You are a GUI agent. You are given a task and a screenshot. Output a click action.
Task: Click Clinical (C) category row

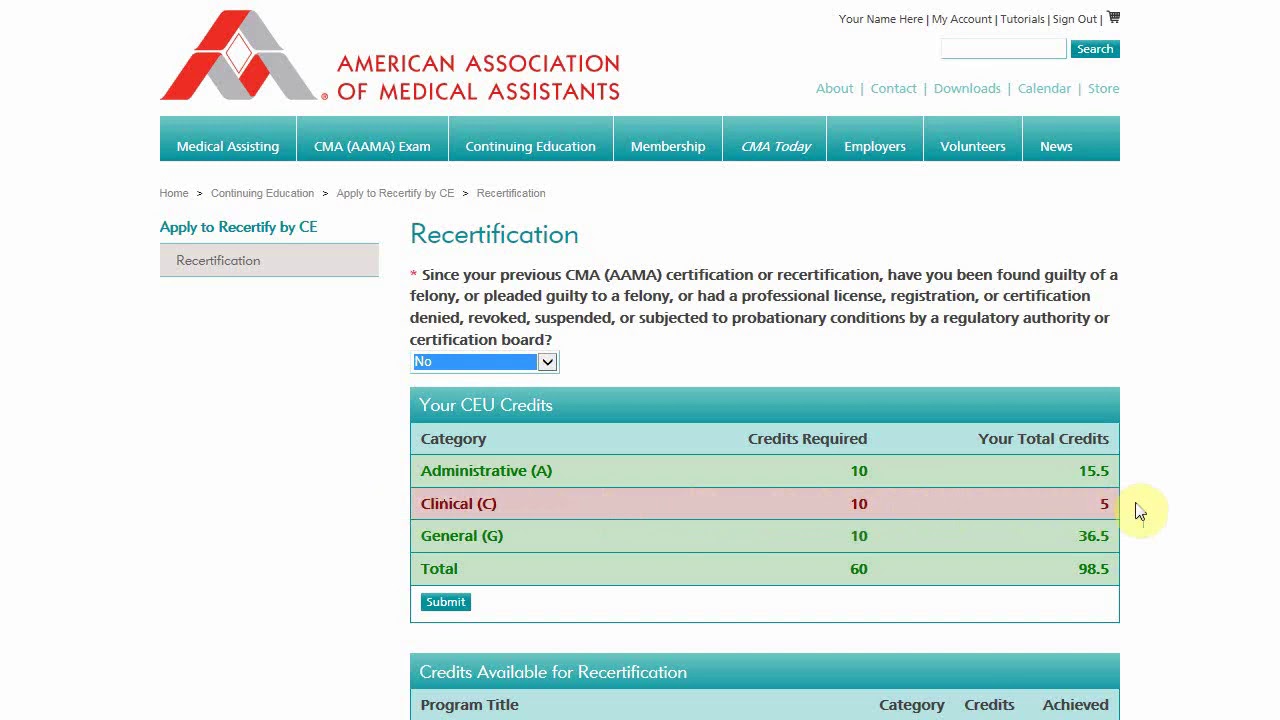coord(764,504)
